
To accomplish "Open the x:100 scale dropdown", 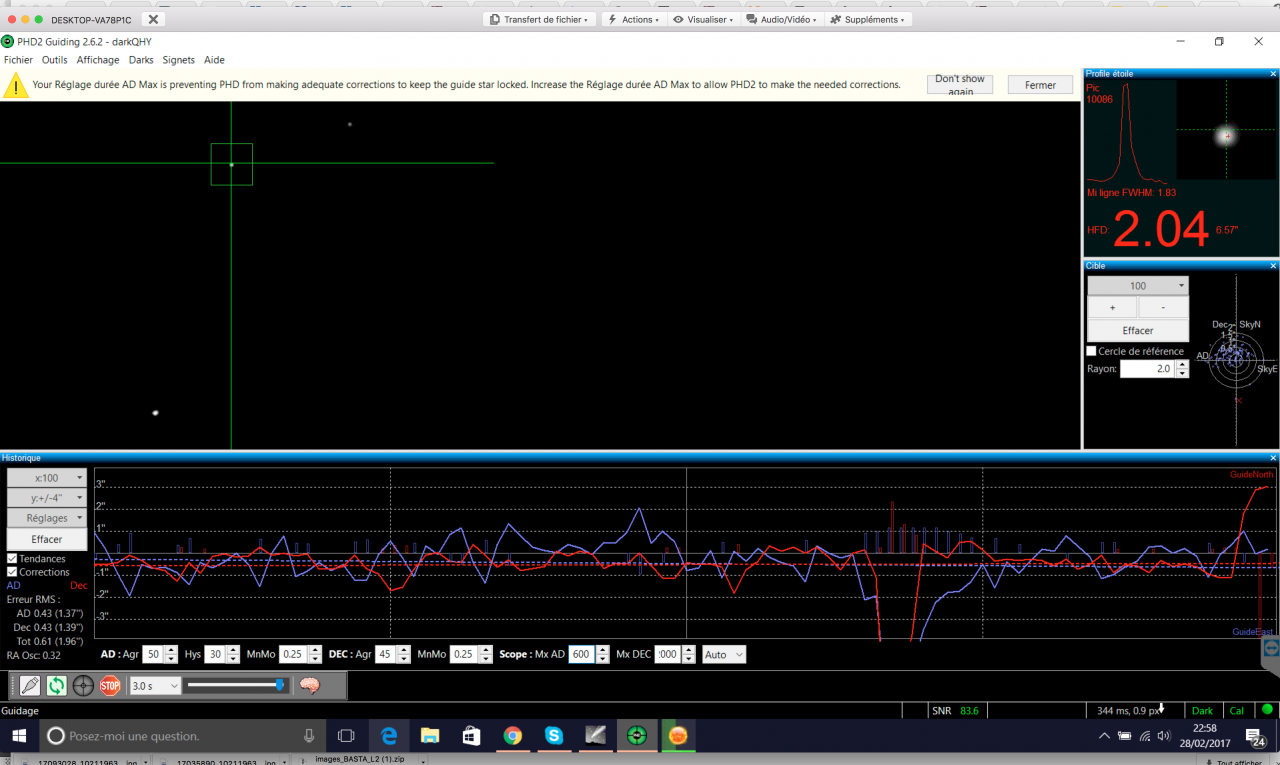I will point(47,478).
